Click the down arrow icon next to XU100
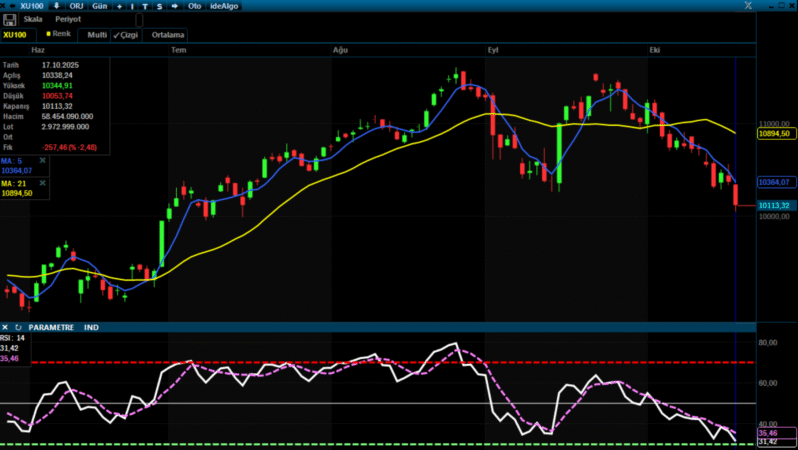Image resolution: width=798 pixels, height=450 pixels. click(x=56, y=6)
